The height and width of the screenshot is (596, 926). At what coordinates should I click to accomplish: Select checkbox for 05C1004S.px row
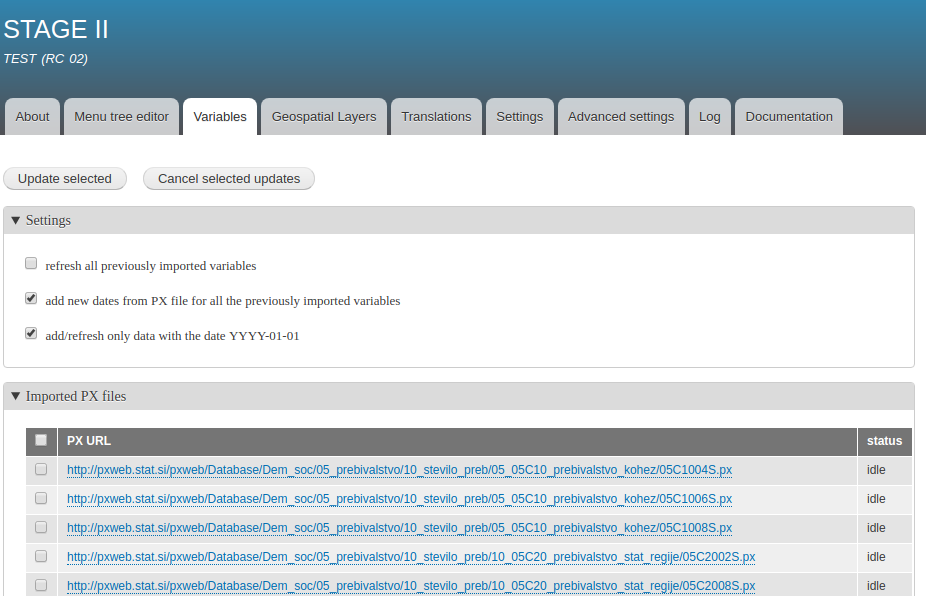pyautogui.click(x=41, y=469)
